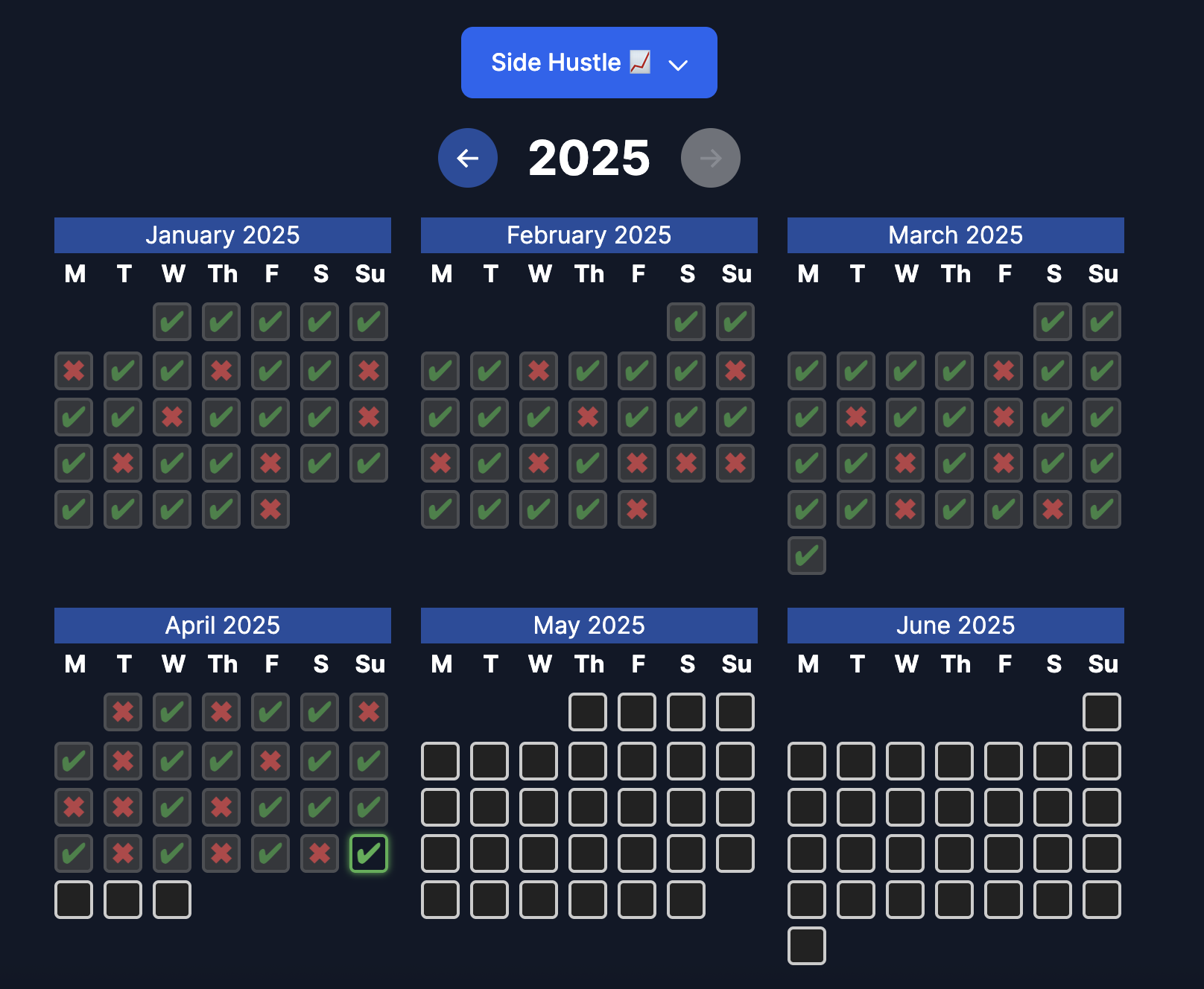Check the box for June 30

pyautogui.click(x=807, y=946)
